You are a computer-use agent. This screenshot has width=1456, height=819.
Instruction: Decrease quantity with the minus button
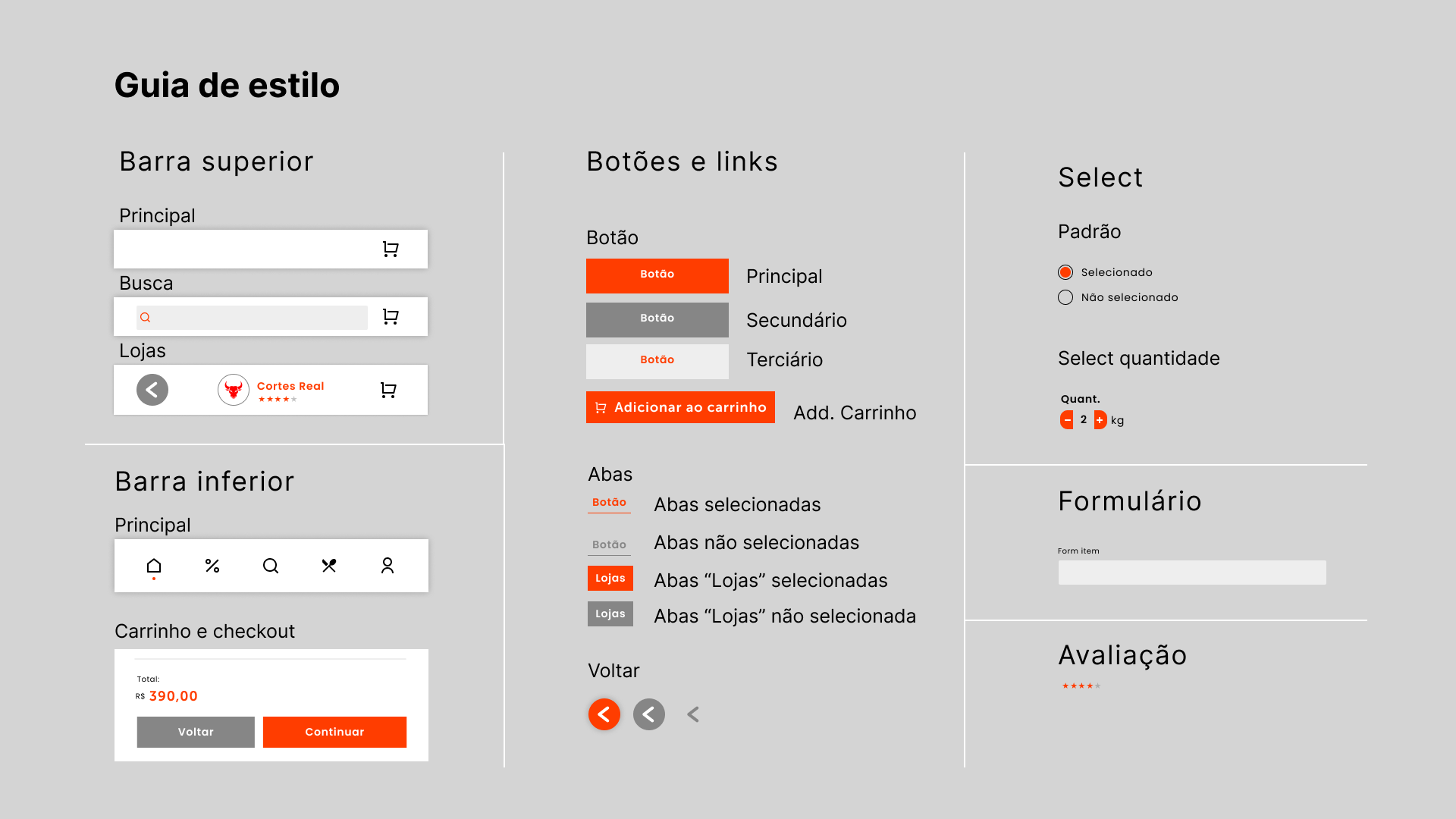coord(1067,420)
